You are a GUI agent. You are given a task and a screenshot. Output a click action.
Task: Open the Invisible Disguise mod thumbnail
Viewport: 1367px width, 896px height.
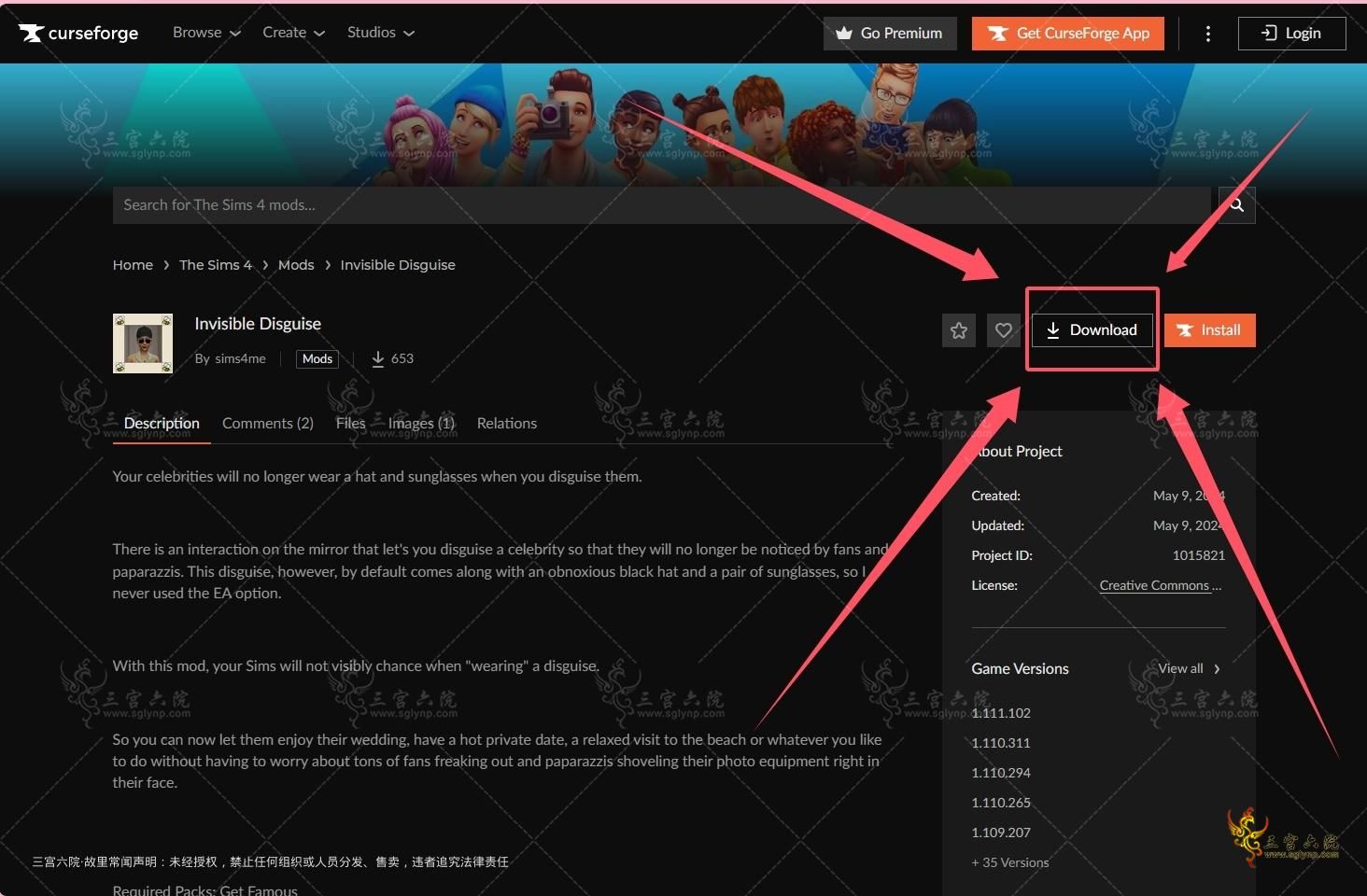(143, 343)
